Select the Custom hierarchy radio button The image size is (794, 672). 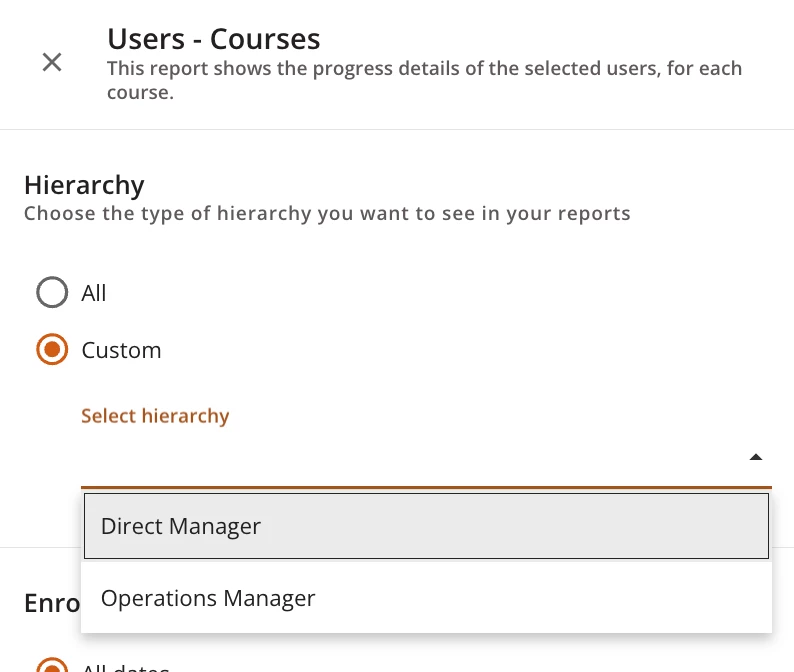tap(52, 350)
